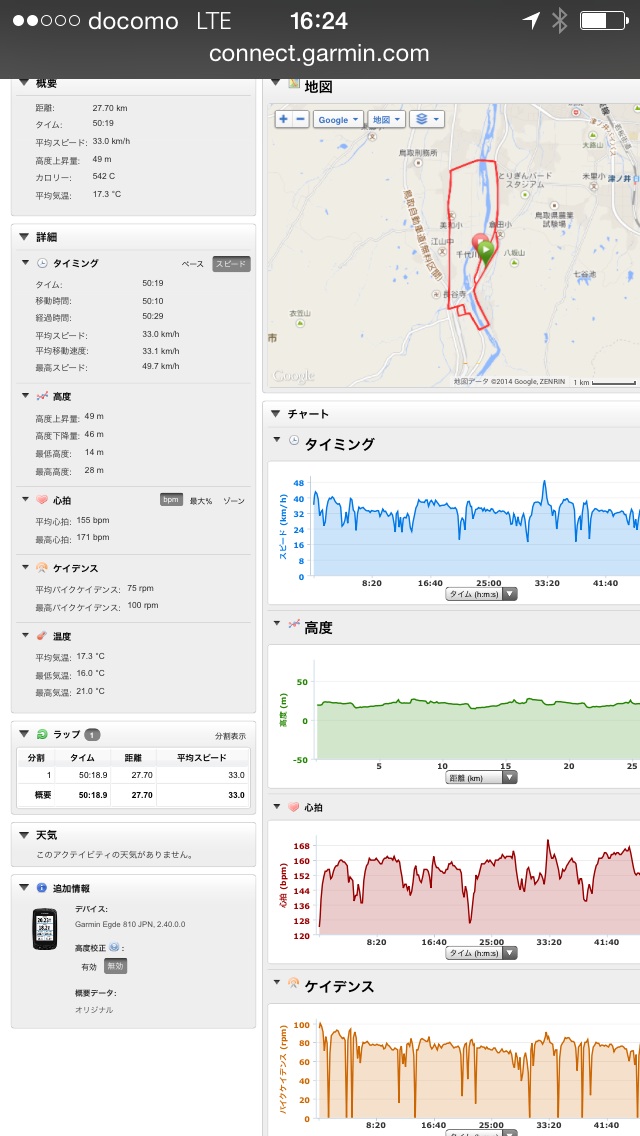Viewport: 640px width, 1136px height.
Task: Click the lap count badge 1
Action: coord(92,735)
